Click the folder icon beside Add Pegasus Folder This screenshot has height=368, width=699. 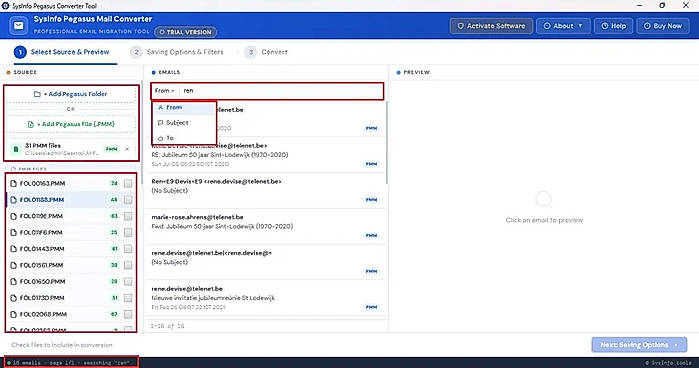pyautogui.click(x=37, y=94)
